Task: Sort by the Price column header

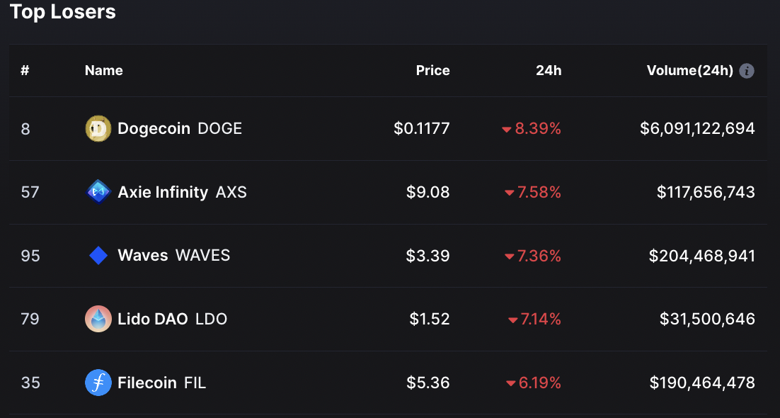Action: [x=433, y=71]
